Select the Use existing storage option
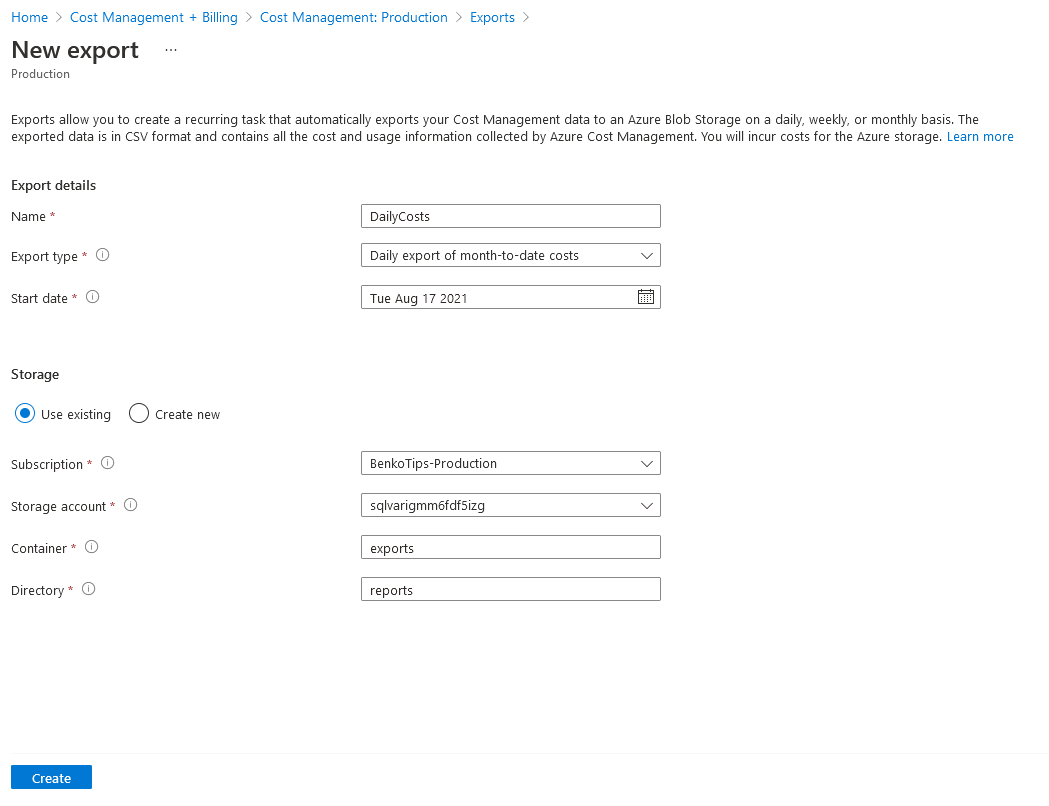1049x806 pixels. point(24,413)
